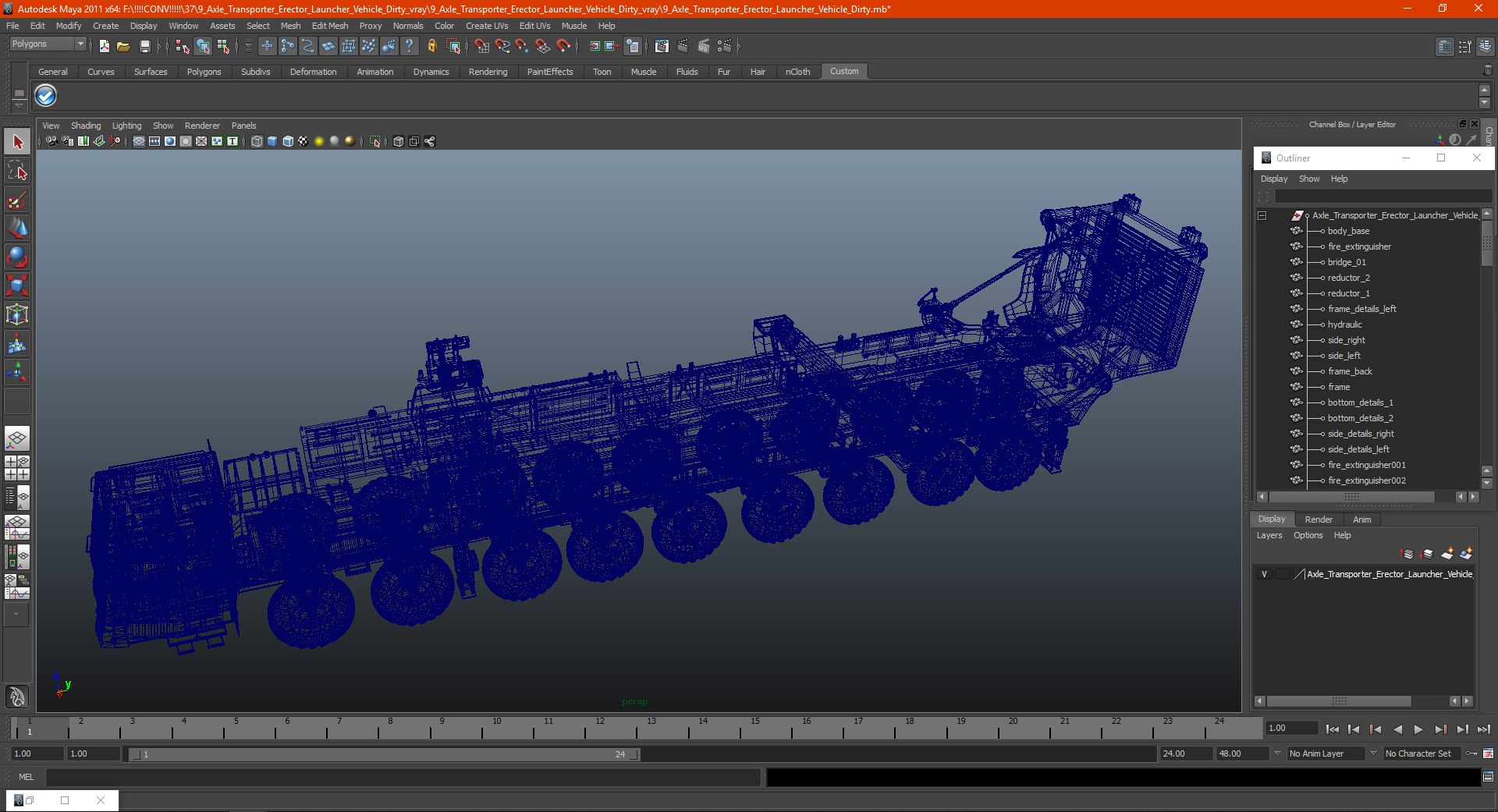Activate the Rotate tool sphere icon
The height and width of the screenshot is (812, 1498).
[17, 257]
